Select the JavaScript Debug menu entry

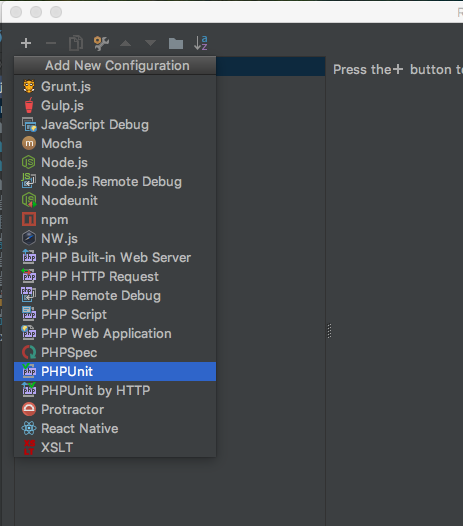(x=115, y=124)
